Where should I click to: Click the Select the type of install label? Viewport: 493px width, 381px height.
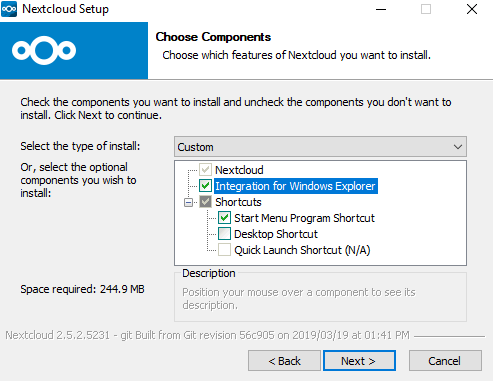pyautogui.click(x=80, y=146)
